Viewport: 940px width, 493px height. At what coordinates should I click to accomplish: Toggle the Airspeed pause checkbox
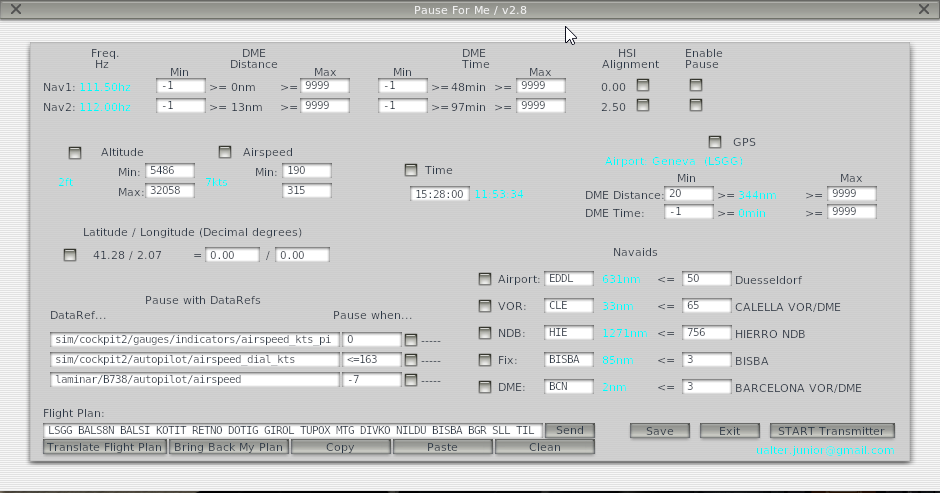point(225,152)
